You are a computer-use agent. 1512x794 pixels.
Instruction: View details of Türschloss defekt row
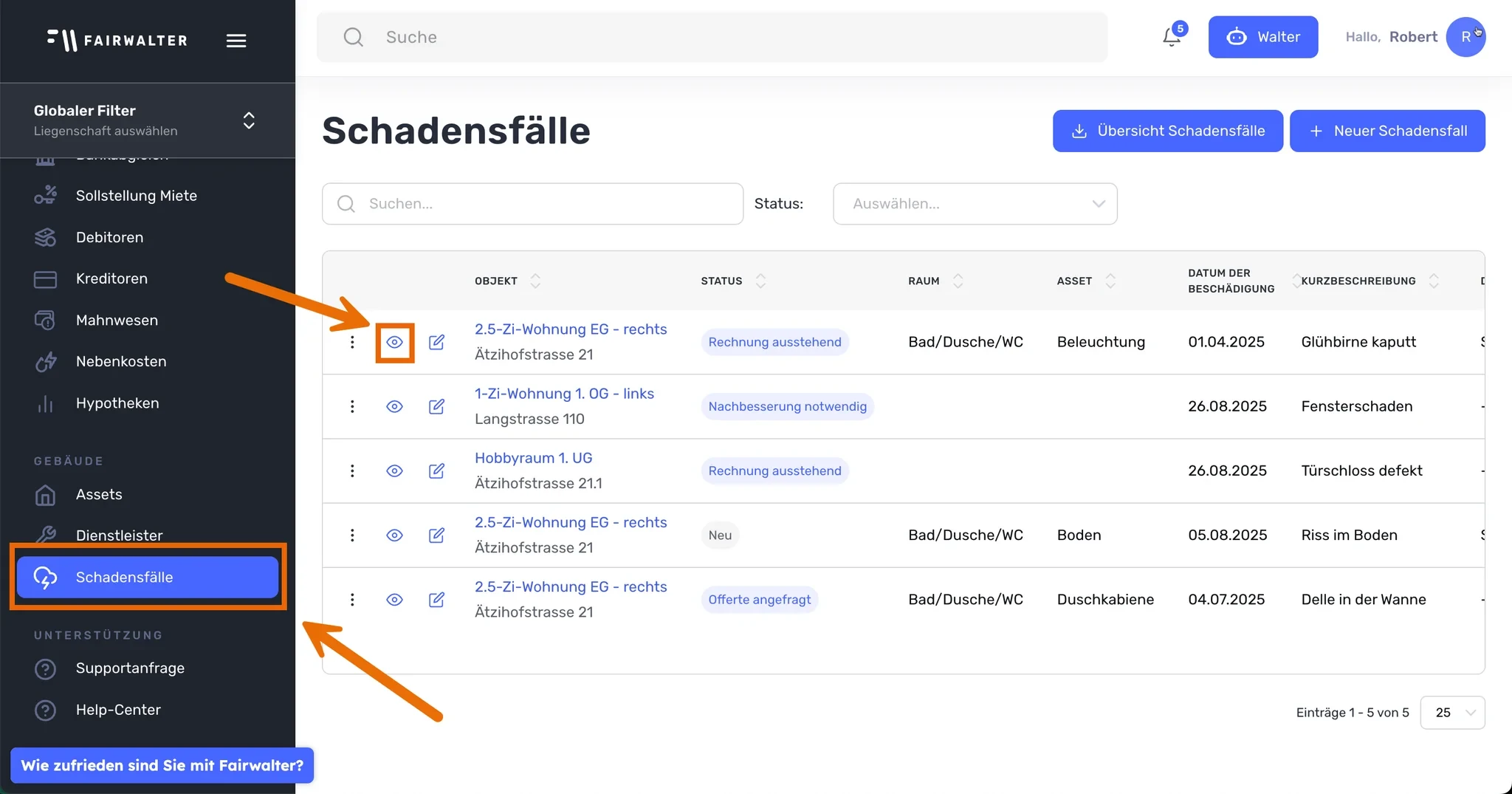[x=395, y=470]
